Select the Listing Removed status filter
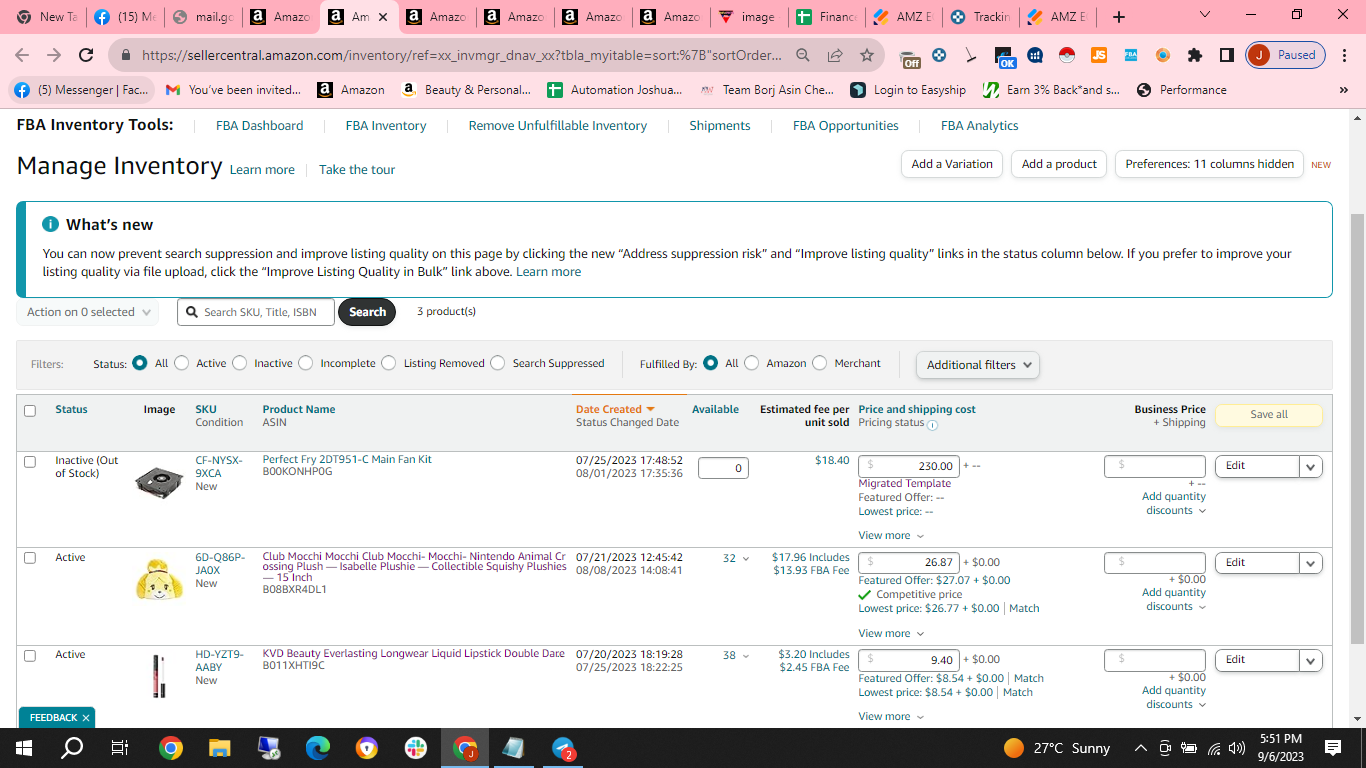The image size is (1366, 768). click(389, 363)
